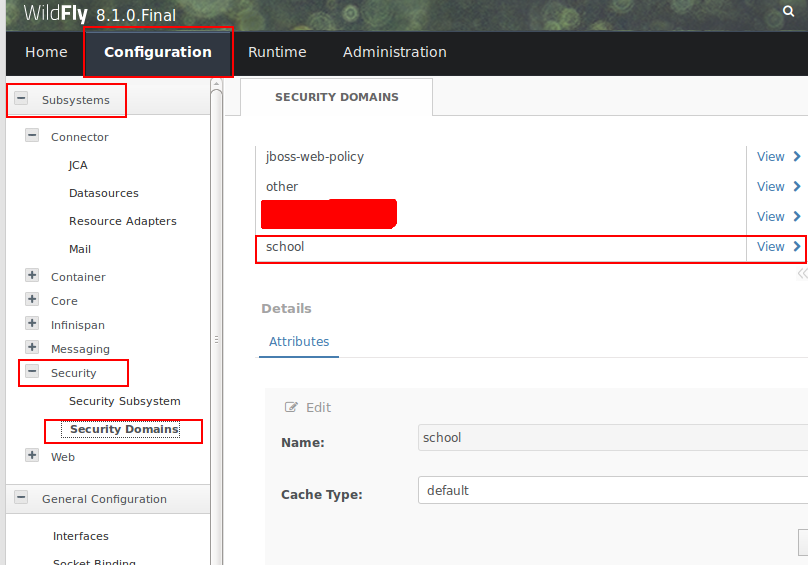Screen dimensions: 808x565
Task: Open Mail under Connector
Action: [x=80, y=249]
